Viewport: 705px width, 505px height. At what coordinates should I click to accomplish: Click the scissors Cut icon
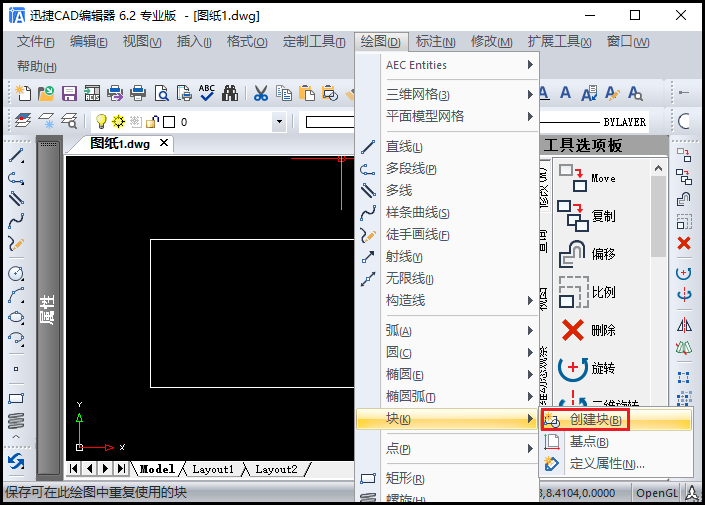coord(261,93)
